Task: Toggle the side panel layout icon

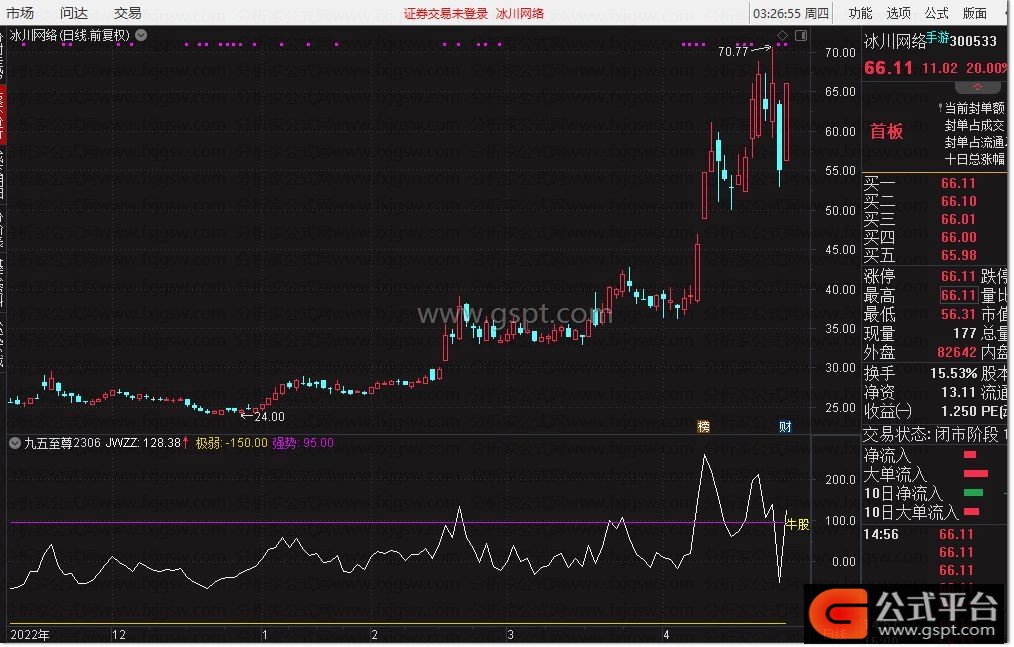Action: pos(801,36)
